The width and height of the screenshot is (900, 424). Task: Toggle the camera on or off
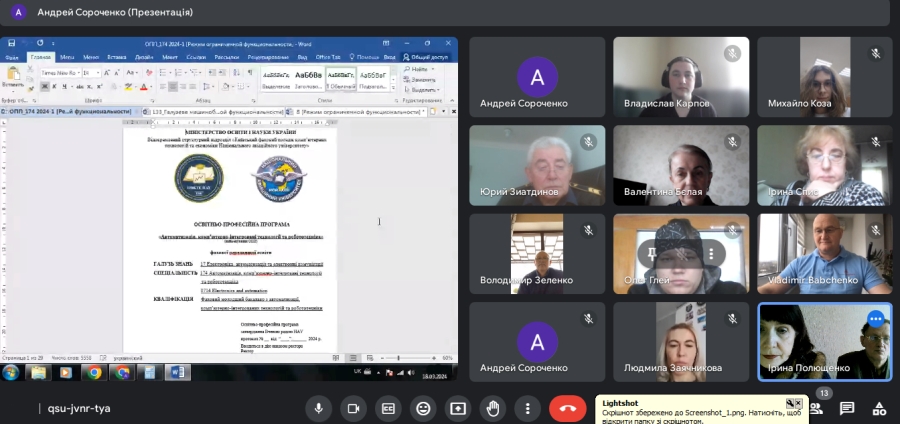coord(353,408)
